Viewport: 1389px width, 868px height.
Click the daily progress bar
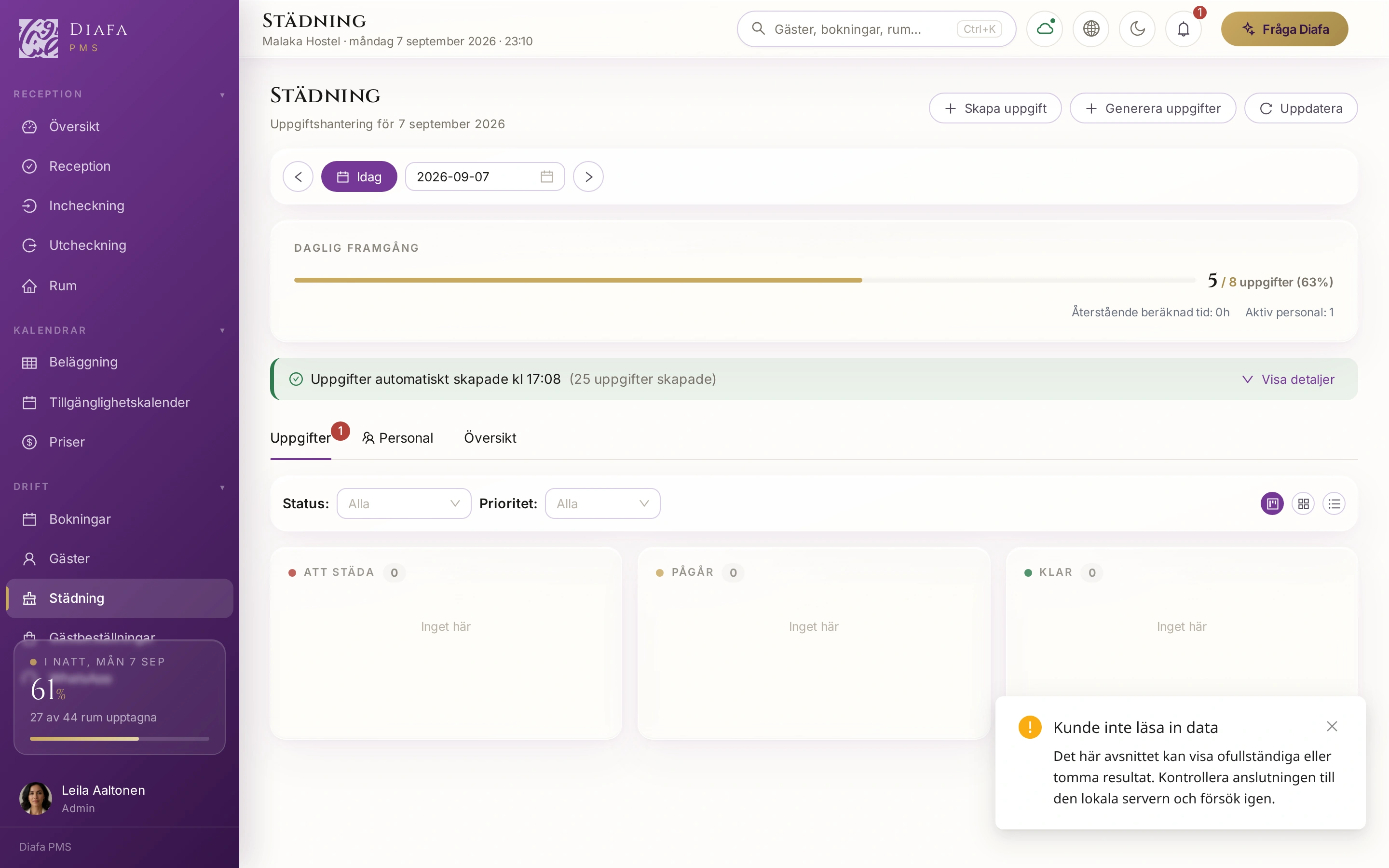coord(745,280)
